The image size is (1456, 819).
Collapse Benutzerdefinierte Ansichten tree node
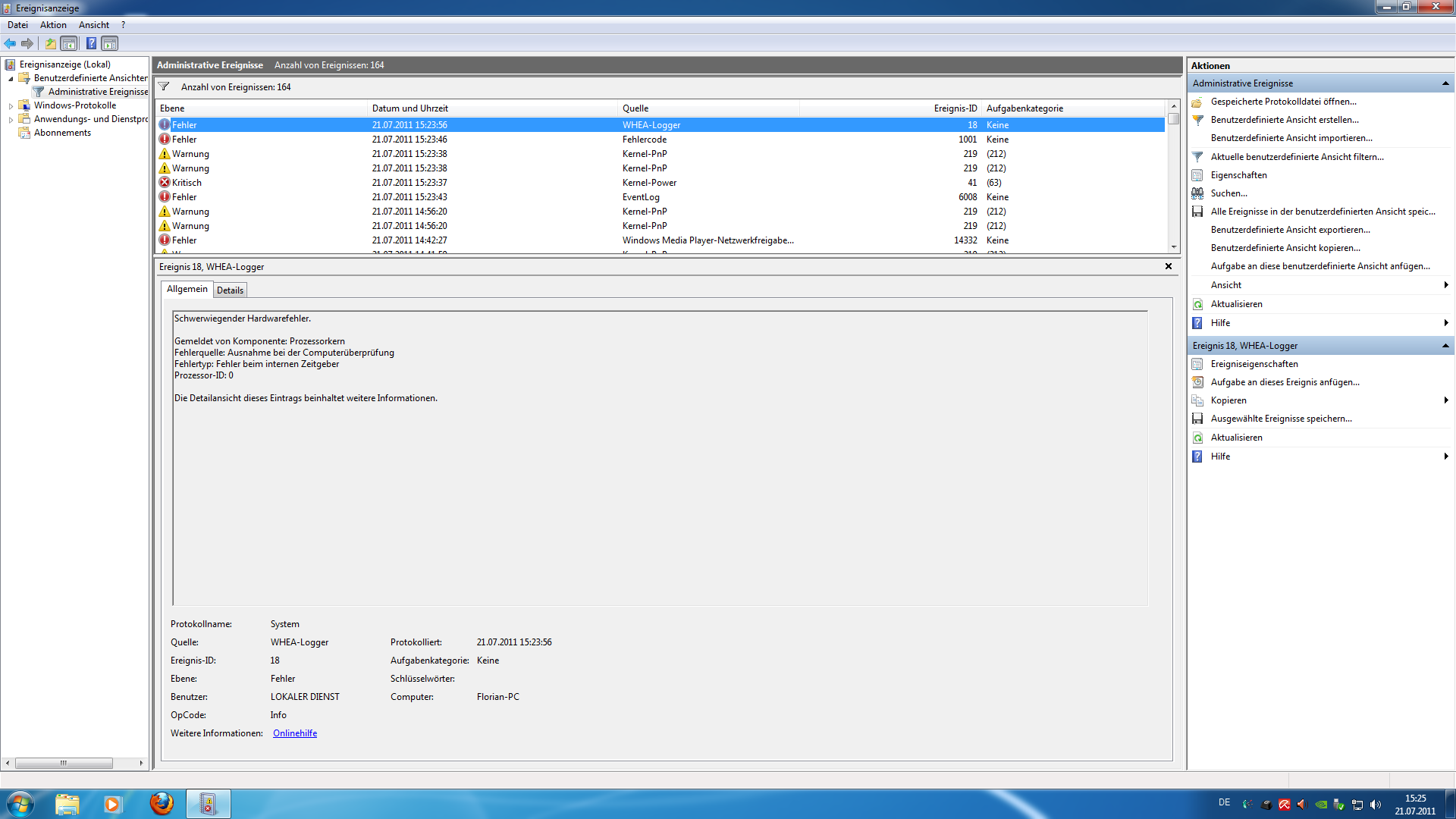(11, 79)
